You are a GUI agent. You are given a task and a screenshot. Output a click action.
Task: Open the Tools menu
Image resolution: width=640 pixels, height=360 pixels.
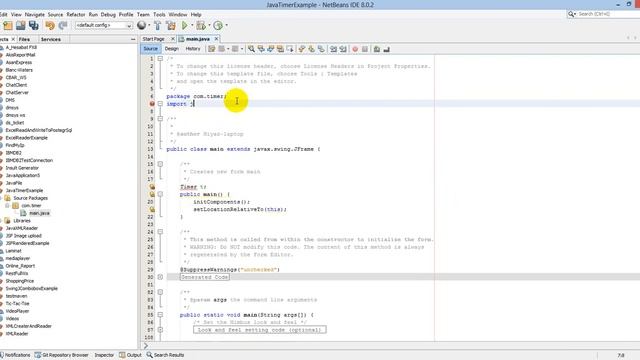point(159,15)
